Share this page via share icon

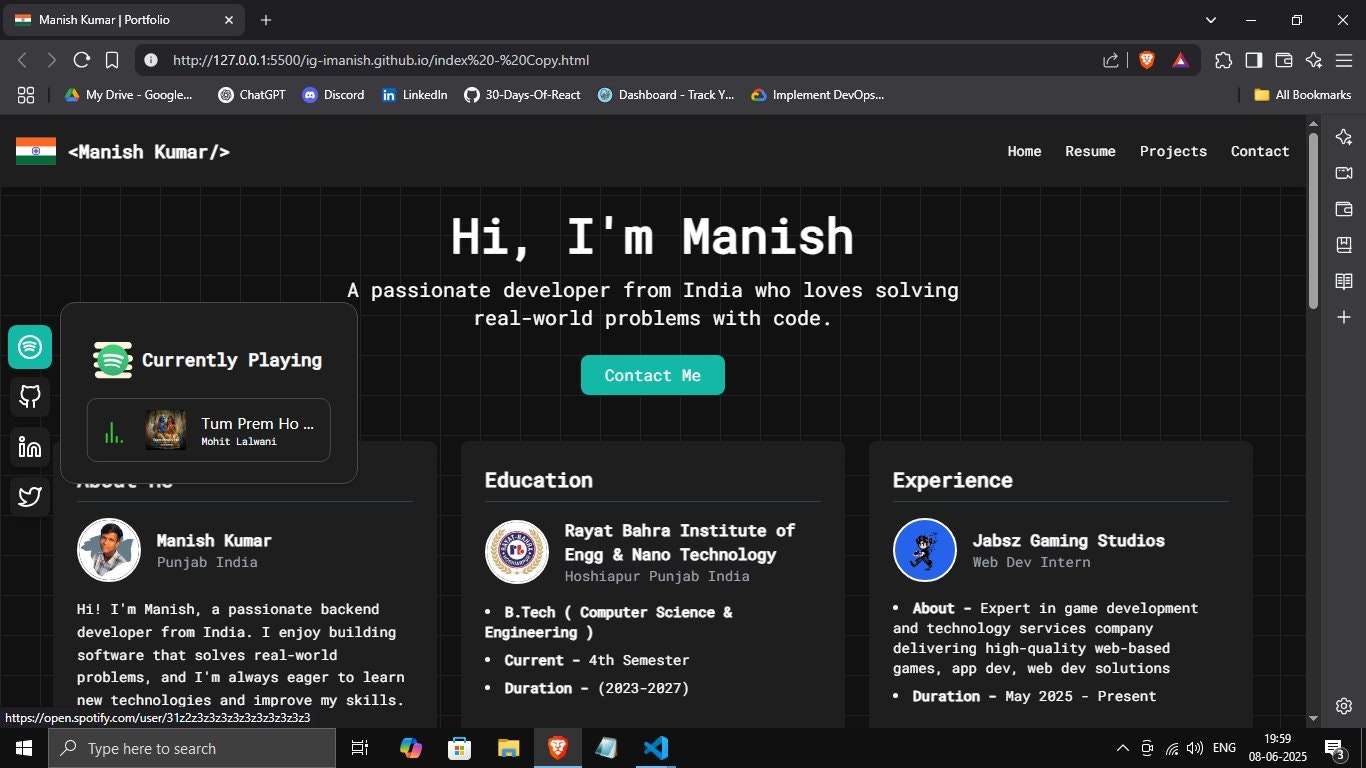1111,60
